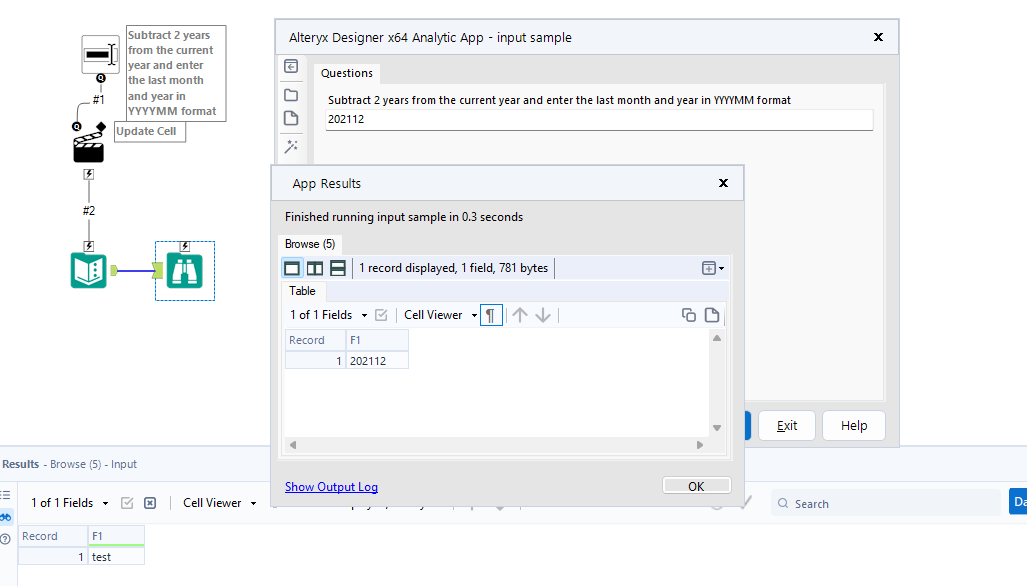Click the horizontal scrollbar in App Results table

497,444
